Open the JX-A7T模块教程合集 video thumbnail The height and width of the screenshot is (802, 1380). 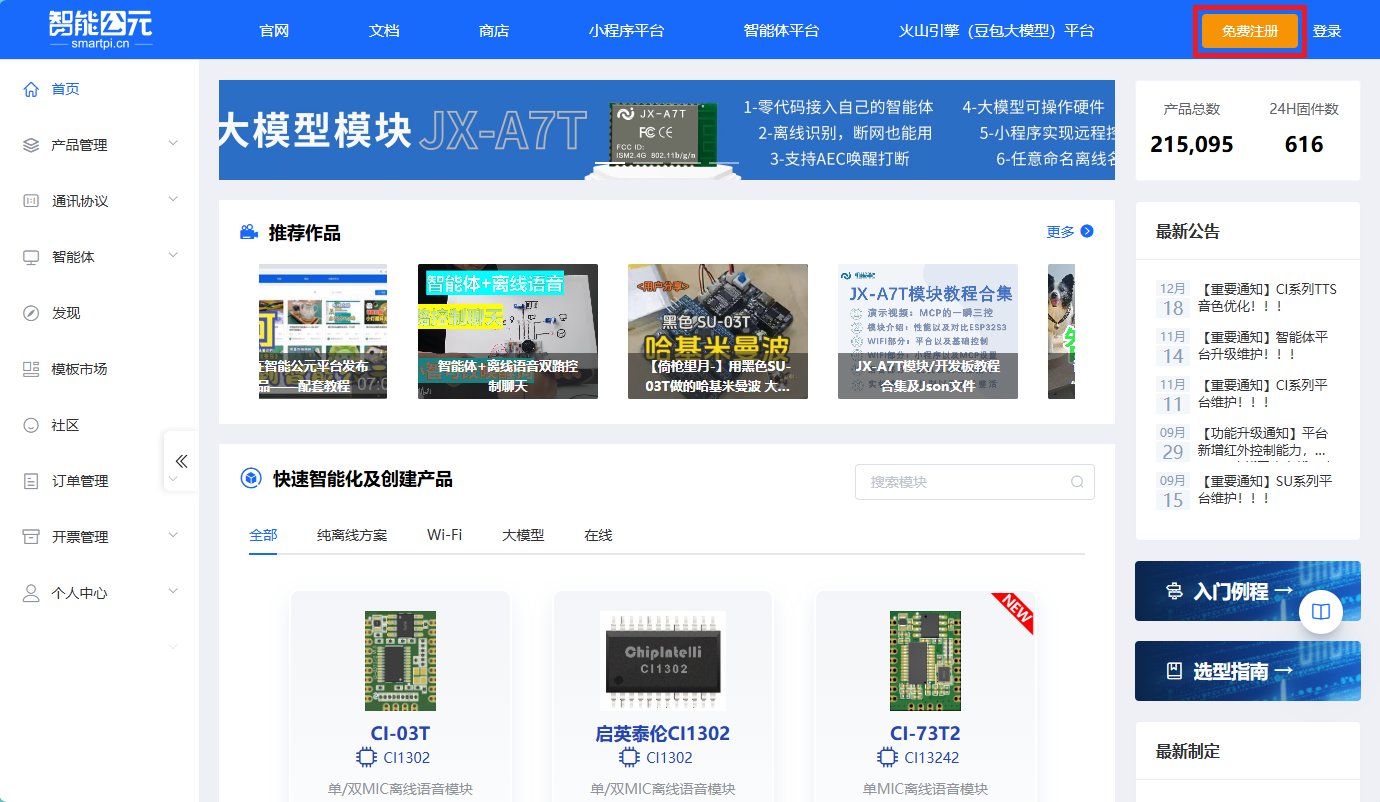[928, 331]
